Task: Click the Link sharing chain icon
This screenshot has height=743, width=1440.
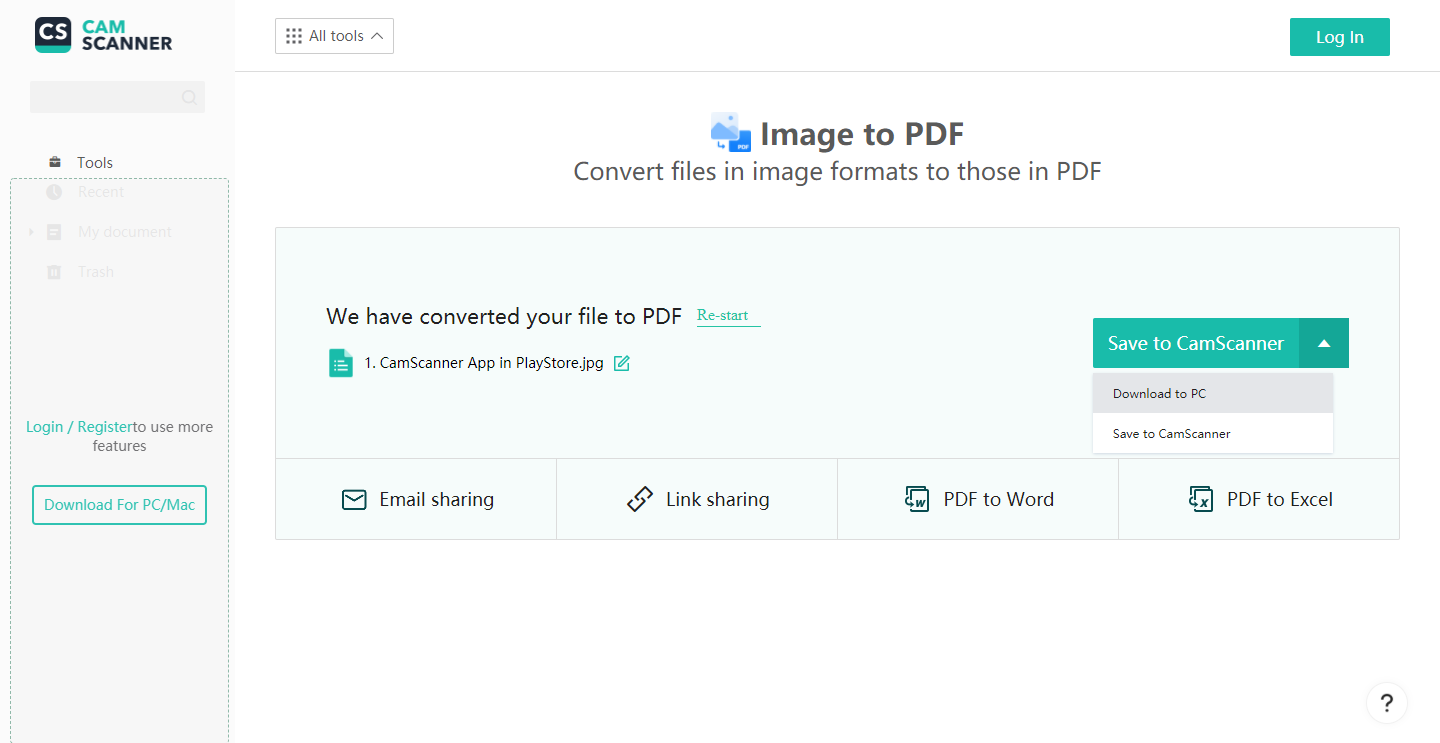Action: (639, 499)
